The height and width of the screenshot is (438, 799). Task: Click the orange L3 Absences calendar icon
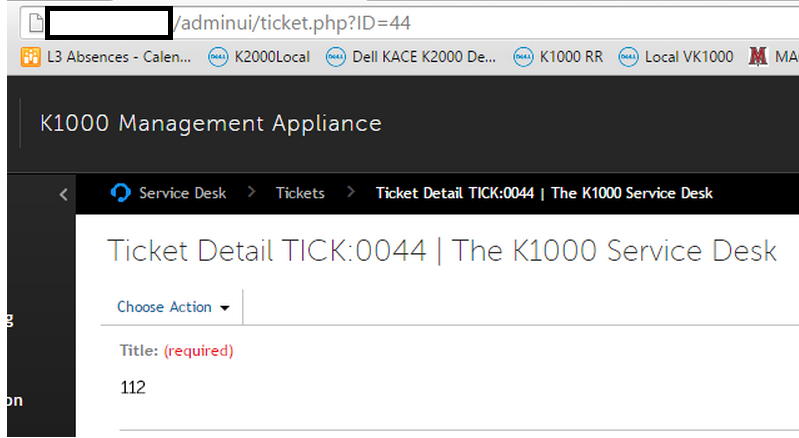[31, 57]
